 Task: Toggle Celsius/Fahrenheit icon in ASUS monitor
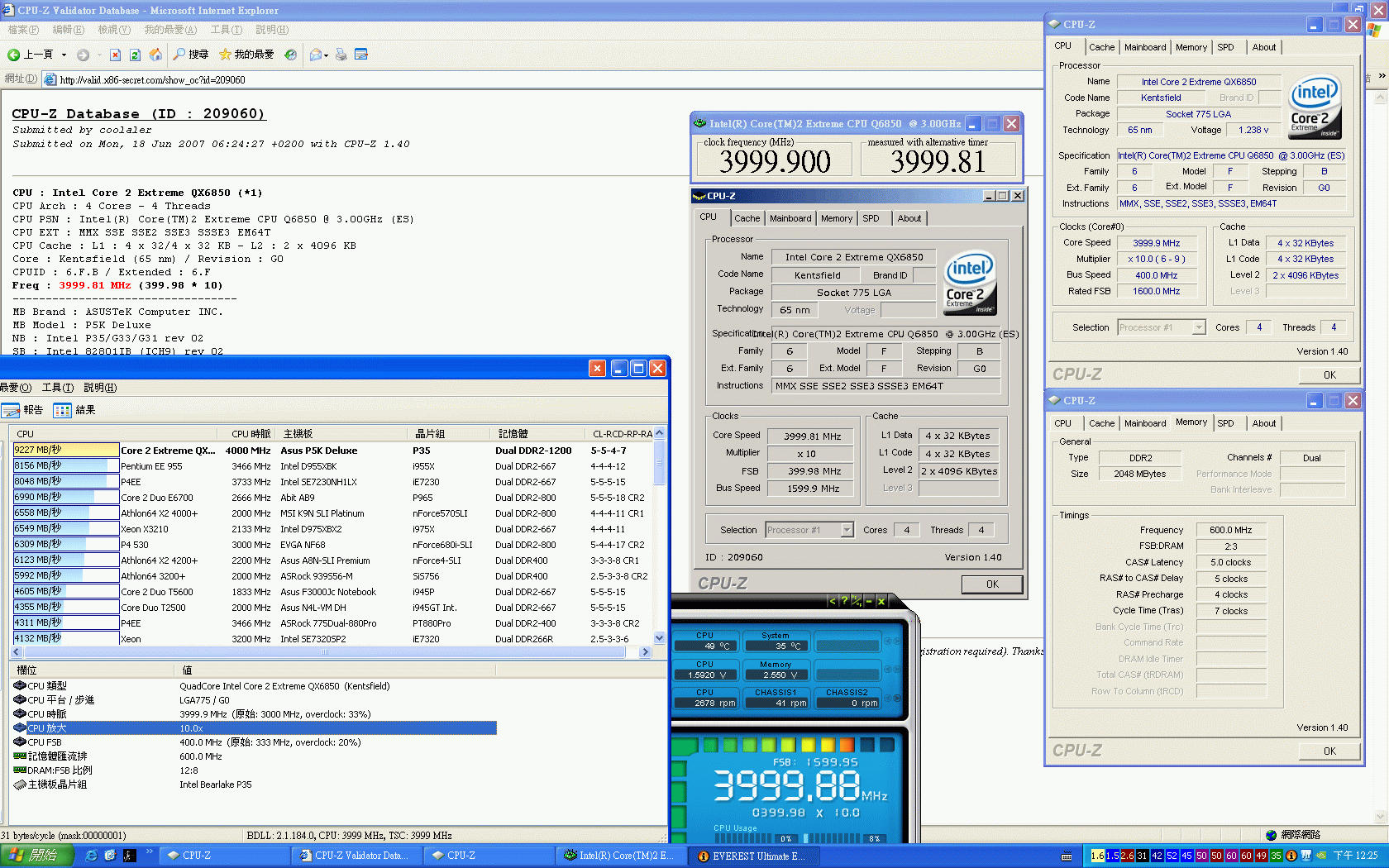click(x=857, y=601)
